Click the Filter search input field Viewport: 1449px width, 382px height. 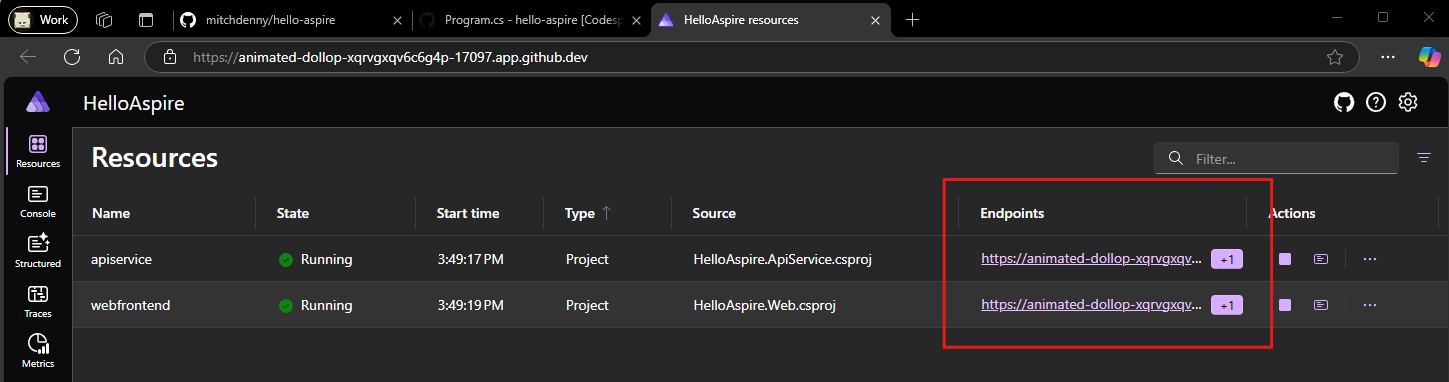1276,158
